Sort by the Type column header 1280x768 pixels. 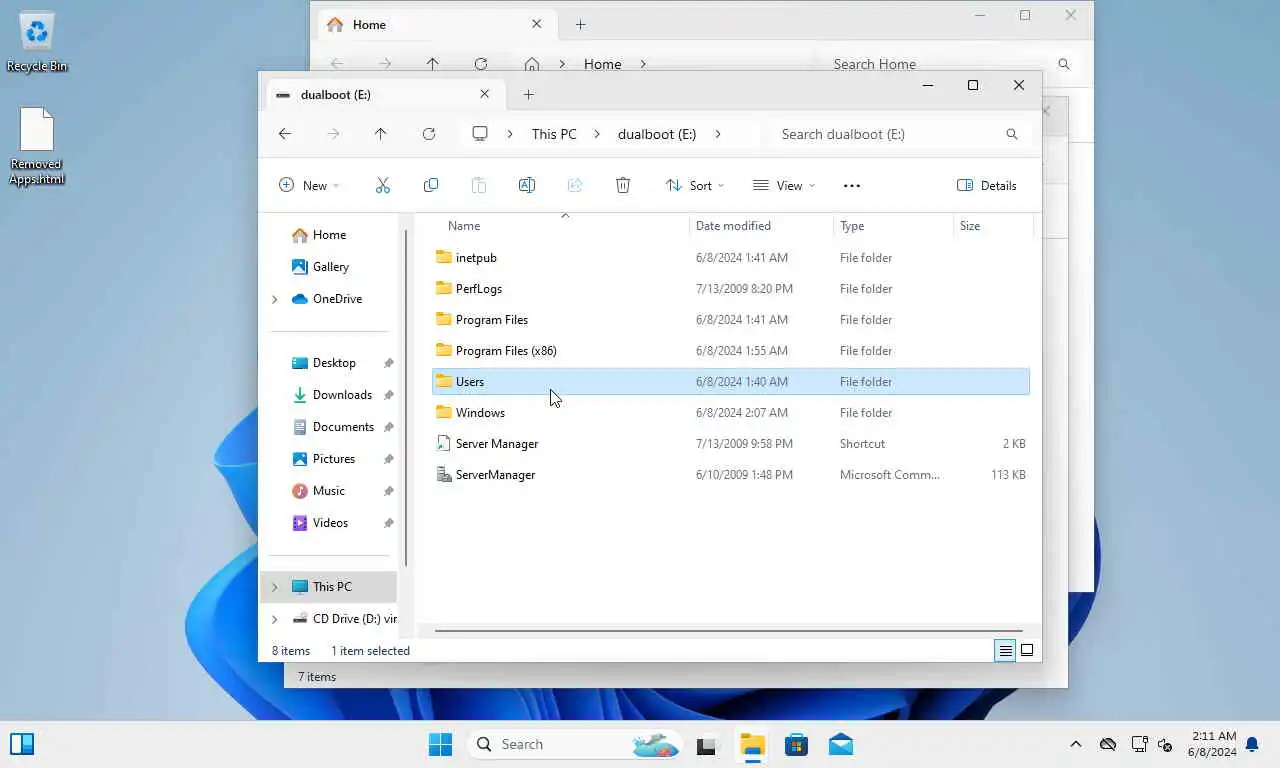(894, 226)
